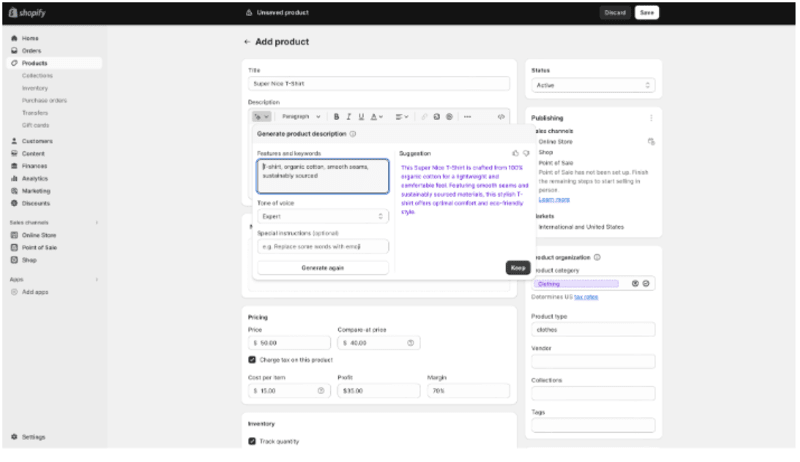Screen dimensions: 800x462
Task: Open the Paragraph style dropdown
Action: coord(301,117)
